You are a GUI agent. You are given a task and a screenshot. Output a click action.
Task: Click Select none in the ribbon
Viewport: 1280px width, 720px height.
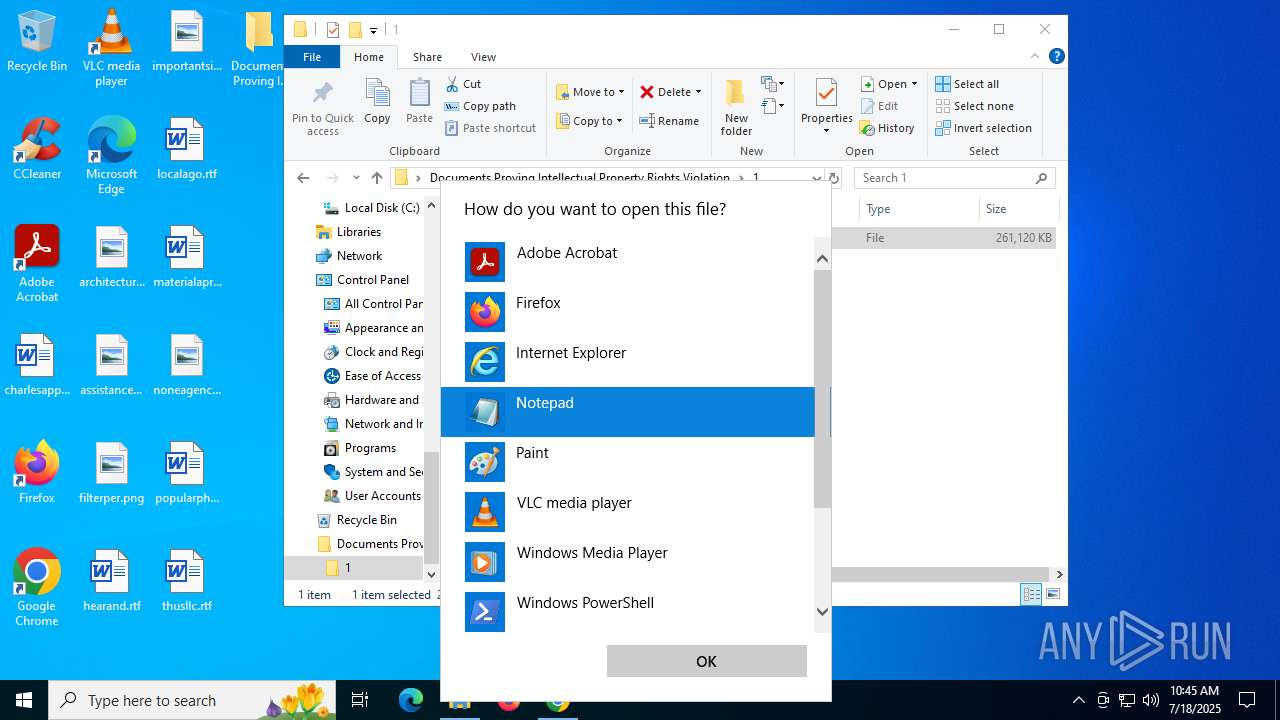point(974,106)
